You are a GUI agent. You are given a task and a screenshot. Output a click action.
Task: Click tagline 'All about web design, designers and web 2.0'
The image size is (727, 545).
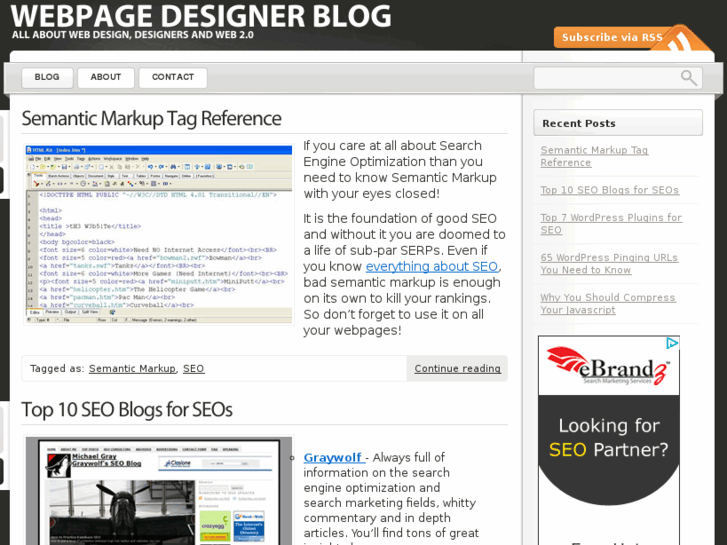pyautogui.click(x=133, y=35)
